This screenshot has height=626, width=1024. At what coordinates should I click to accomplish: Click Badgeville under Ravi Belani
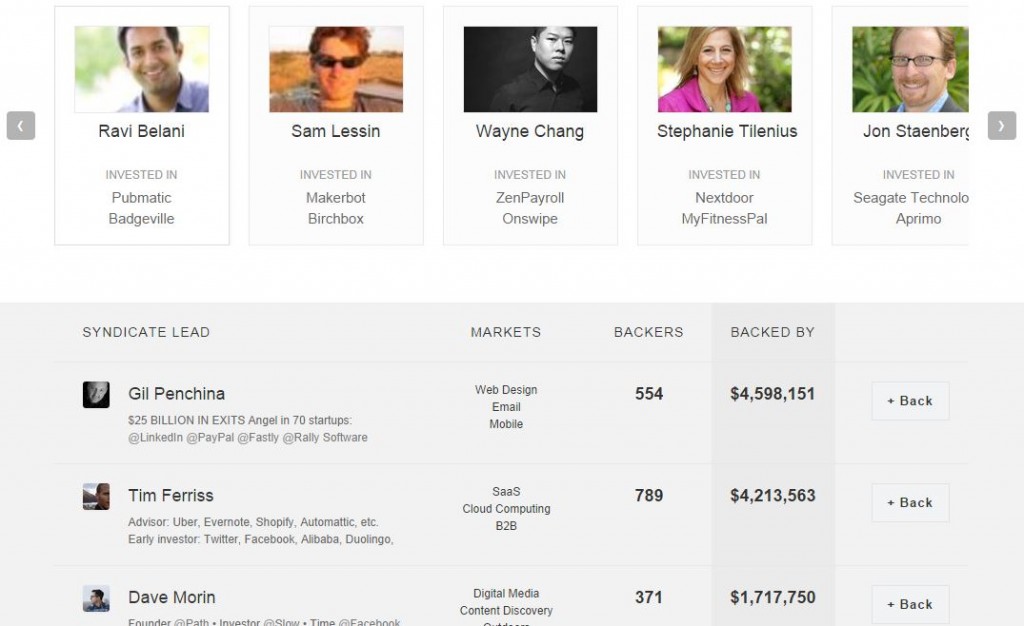[141, 219]
